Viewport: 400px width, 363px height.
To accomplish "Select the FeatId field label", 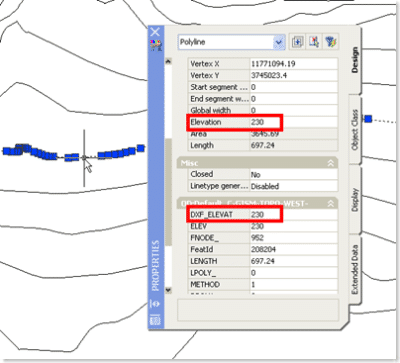I will click(202, 249).
